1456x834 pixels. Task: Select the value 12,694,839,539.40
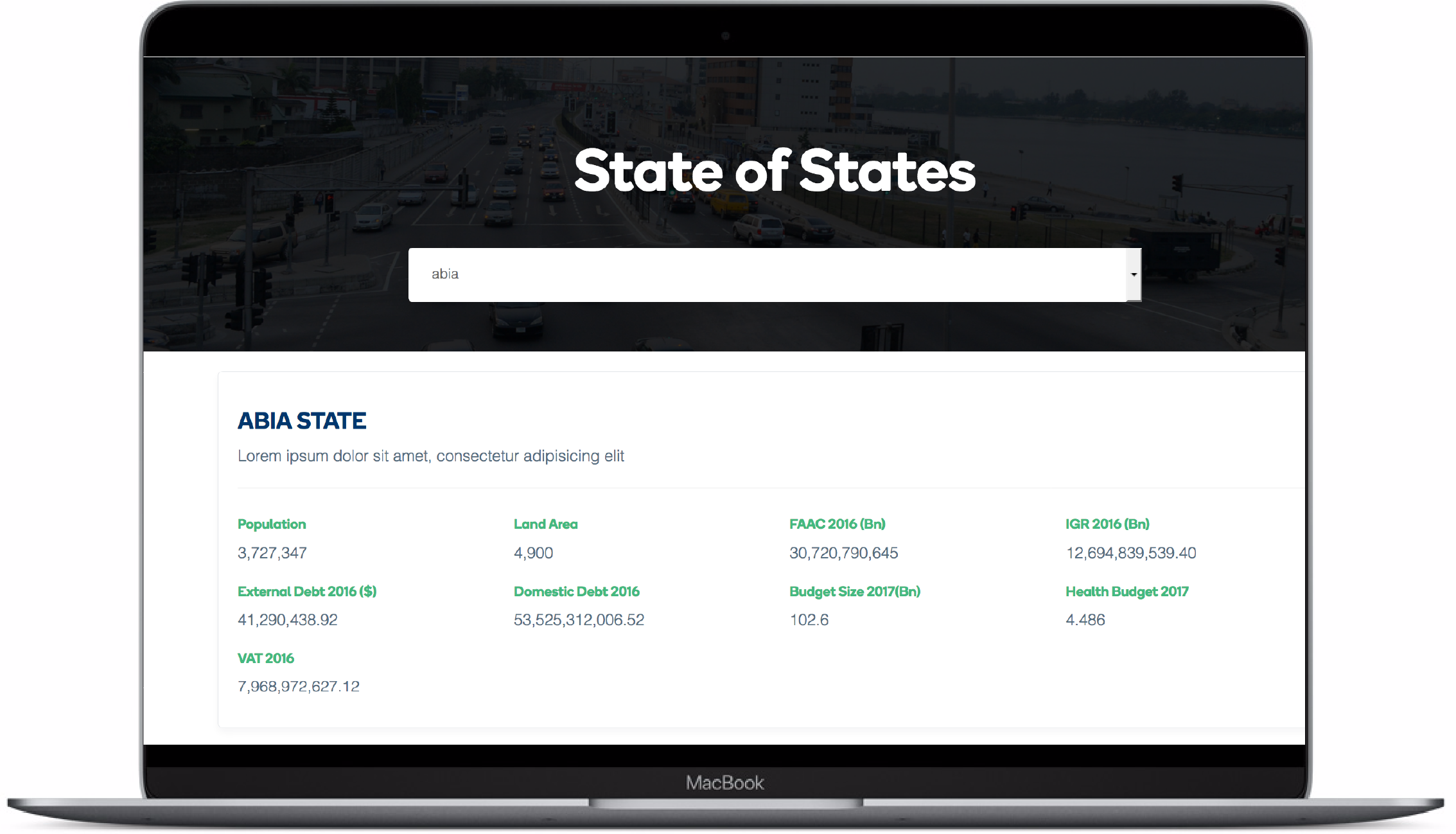[1131, 553]
